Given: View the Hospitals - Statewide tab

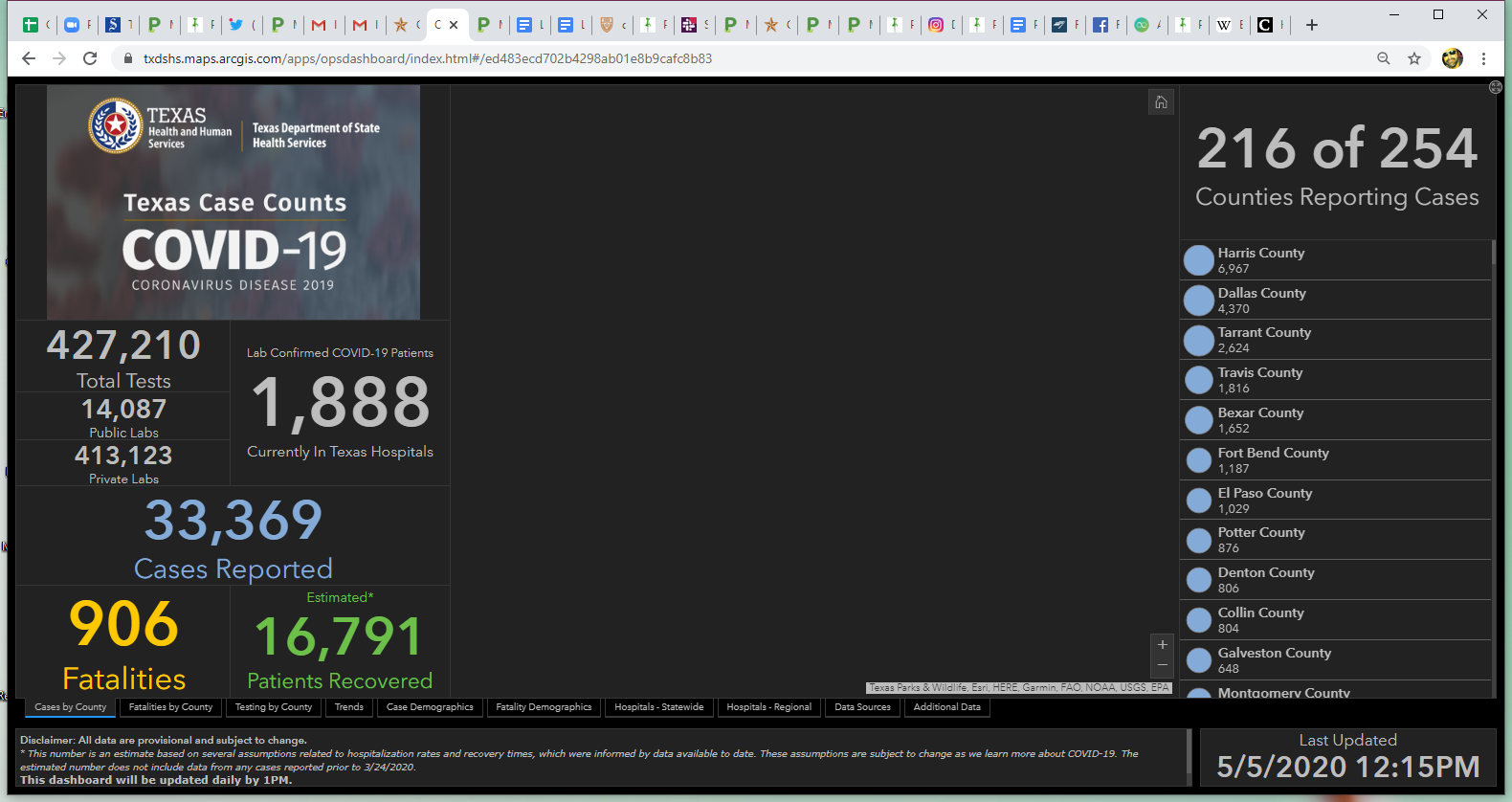Looking at the screenshot, I should click(658, 707).
